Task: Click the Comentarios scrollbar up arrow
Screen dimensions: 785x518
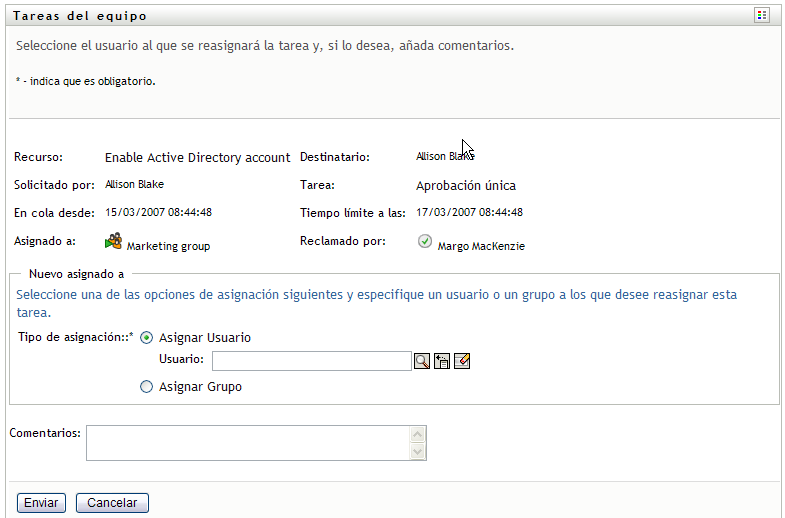Action: pos(418,434)
